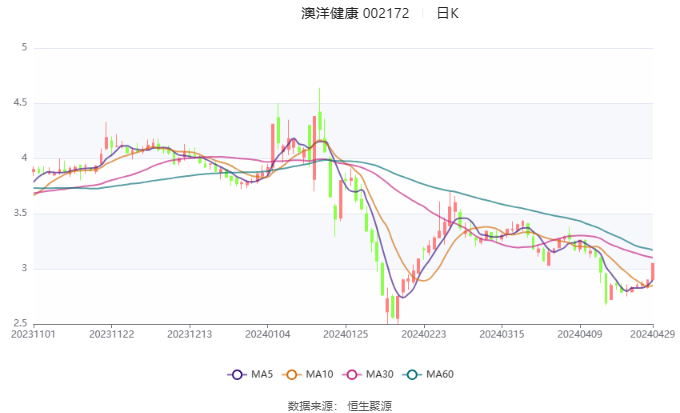The width and height of the screenshot is (680, 413).
Task: Click the data source text 数据来源：恒生聚源
Action: (x=340, y=406)
